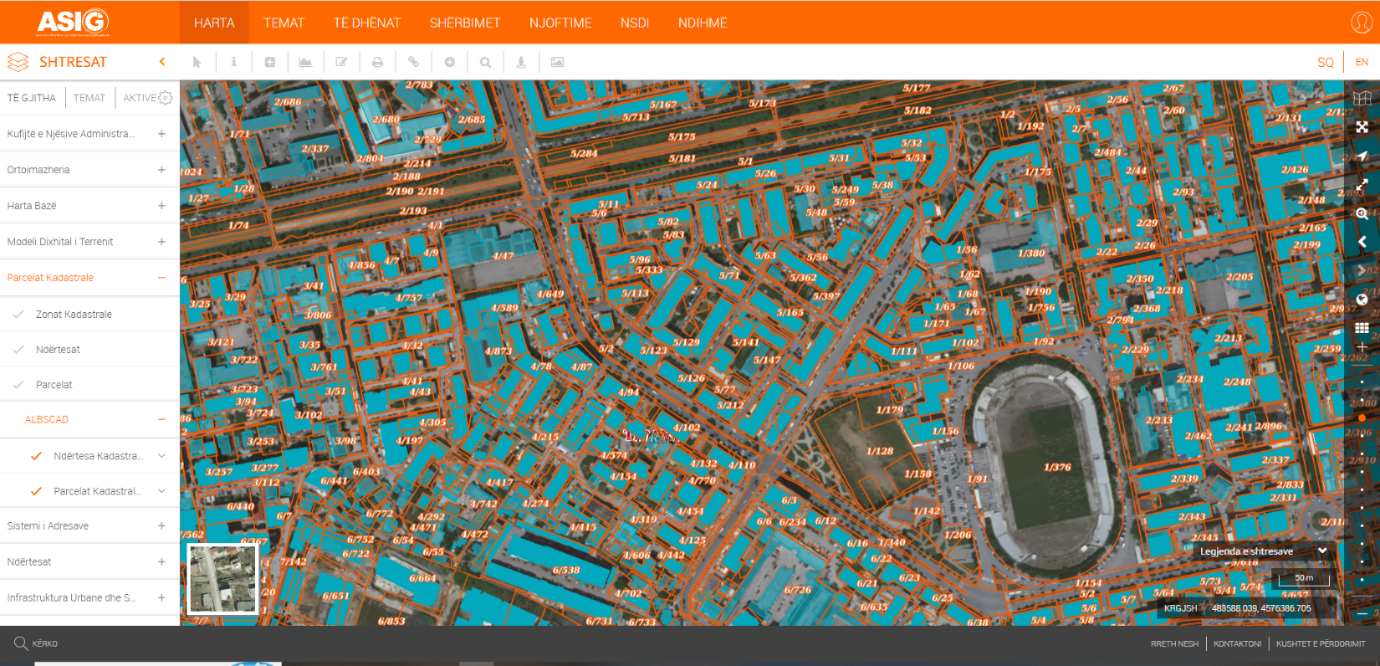This screenshot has height=666, width=1380.
Task: Activate the info identify tool
Action: click(x=234, y=62)
